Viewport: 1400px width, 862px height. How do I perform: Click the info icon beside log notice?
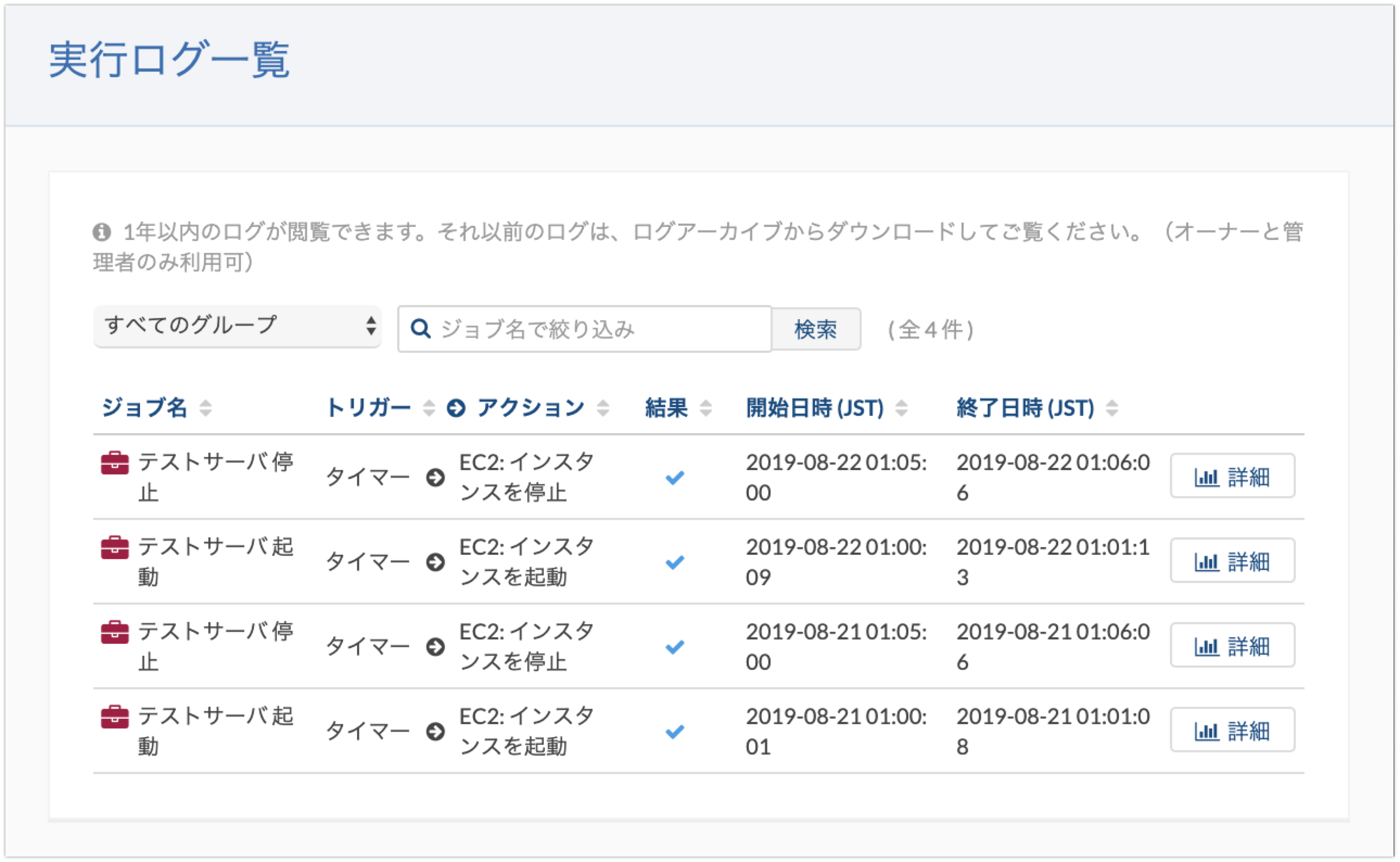(101, 232)
